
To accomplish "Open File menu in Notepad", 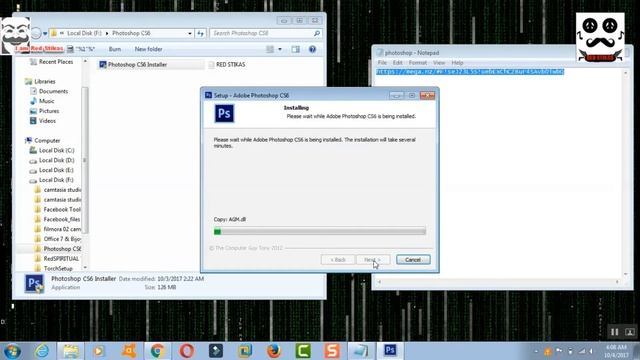I will pyautogui.click(x=382, y=63).
